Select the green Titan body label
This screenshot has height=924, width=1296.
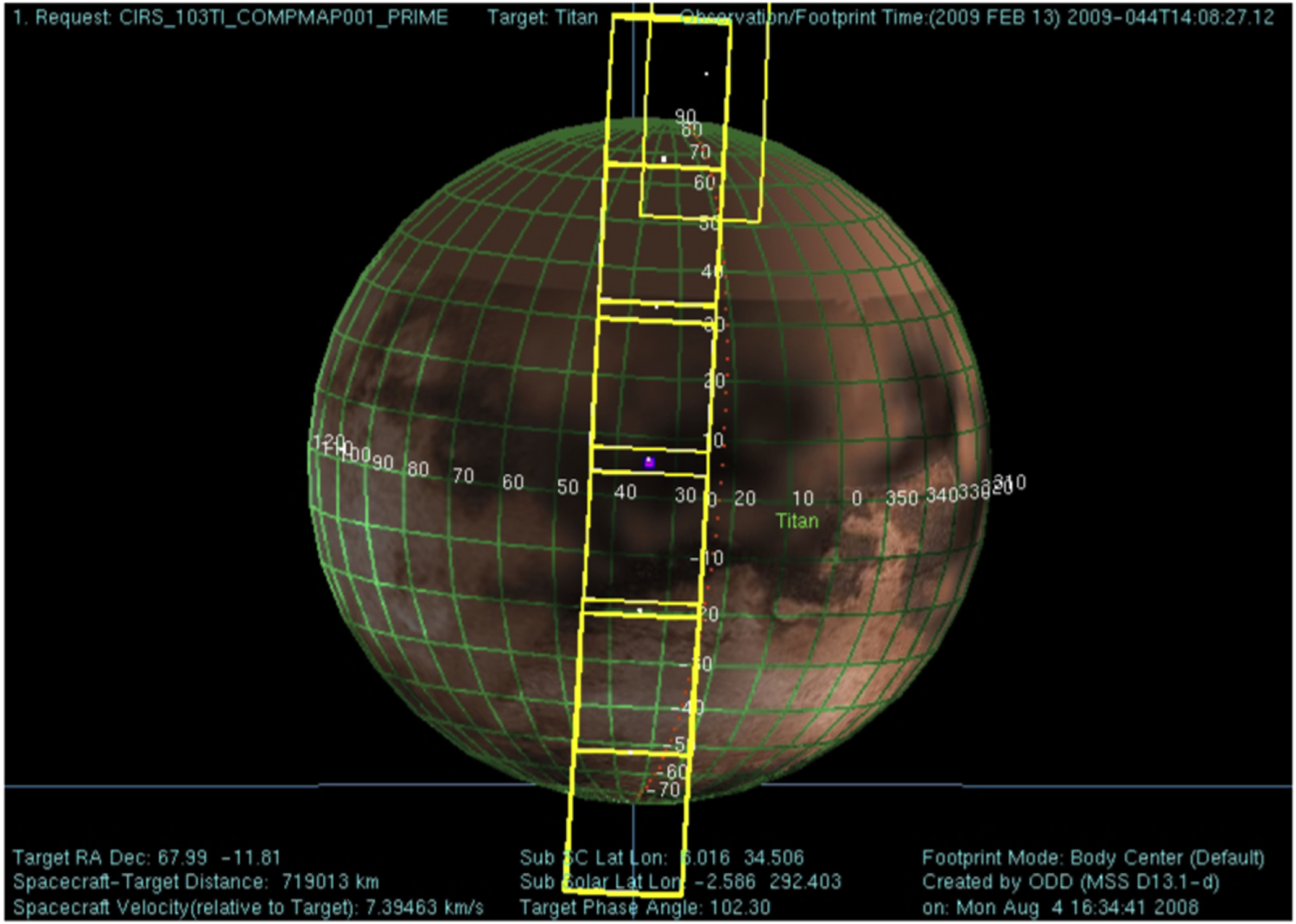pyautogui.click(x=796, y=521)
